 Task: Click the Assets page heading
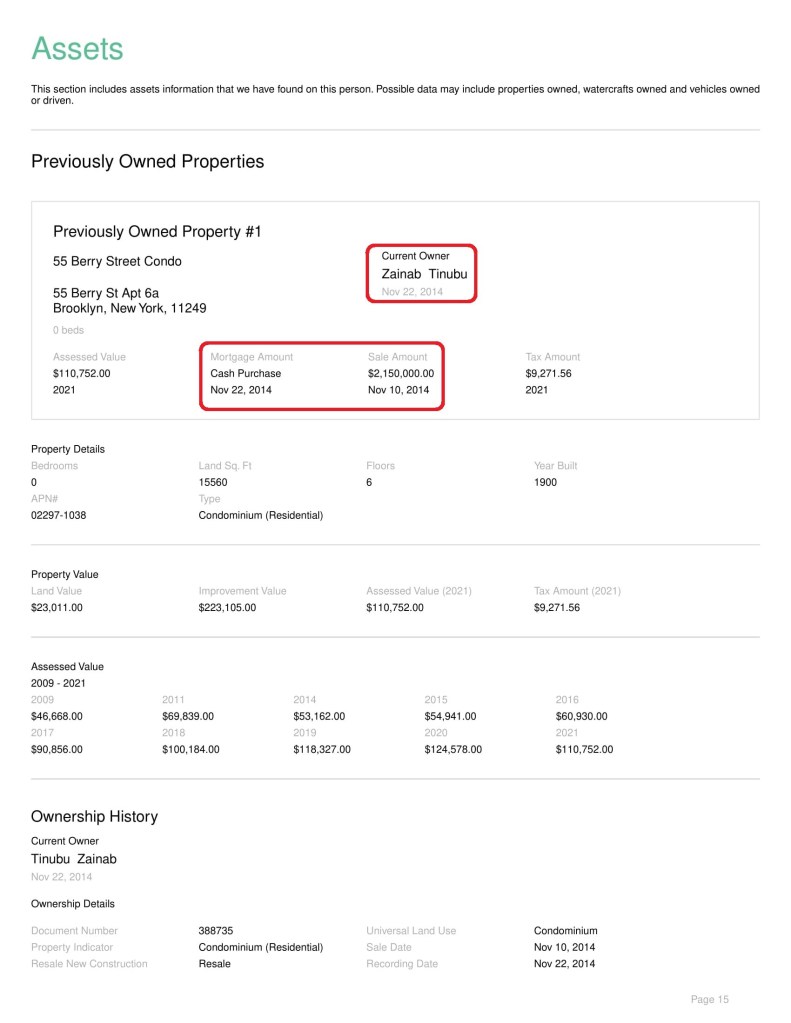pyautogui.click(x=77, y=48)
